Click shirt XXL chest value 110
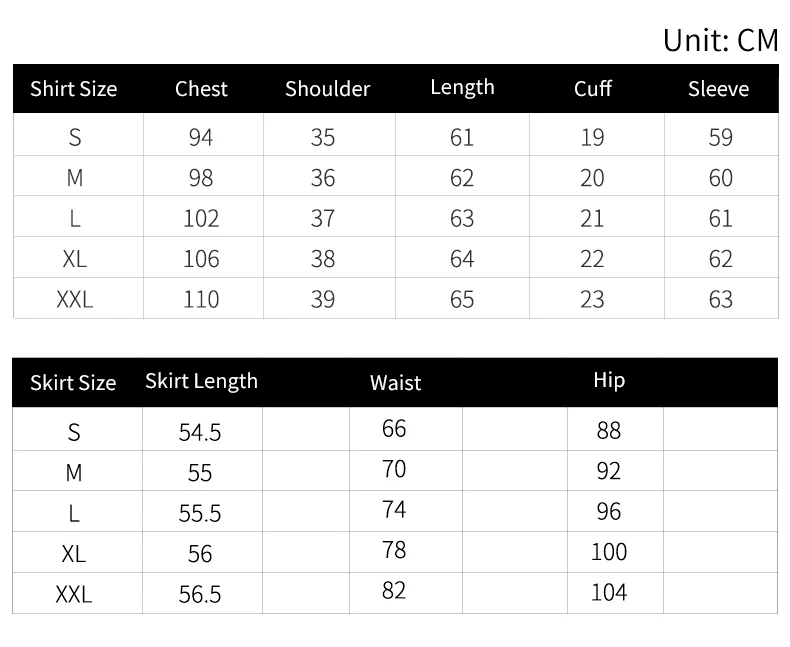 point(201,299)
